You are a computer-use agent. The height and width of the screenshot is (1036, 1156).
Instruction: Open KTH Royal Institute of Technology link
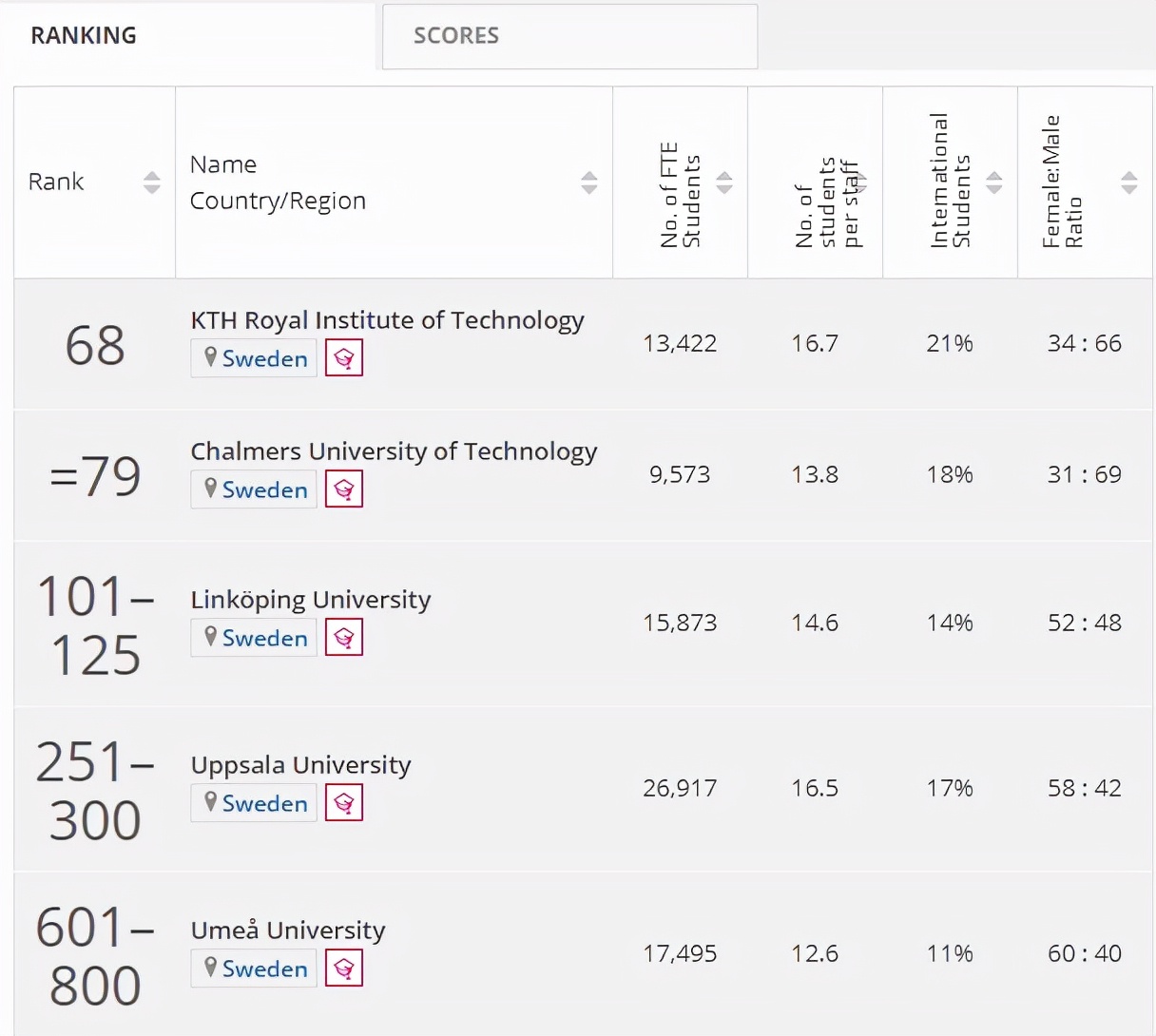[387, 320]
